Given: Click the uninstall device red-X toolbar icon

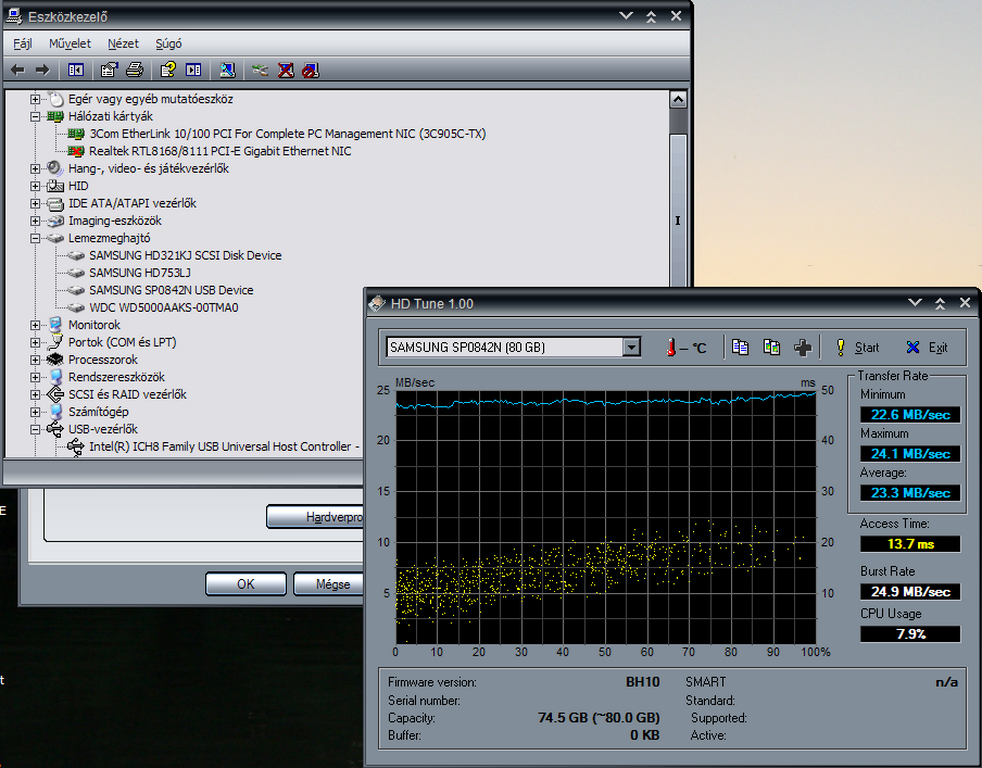Looking at the screenshot, I should coord(286,70).
